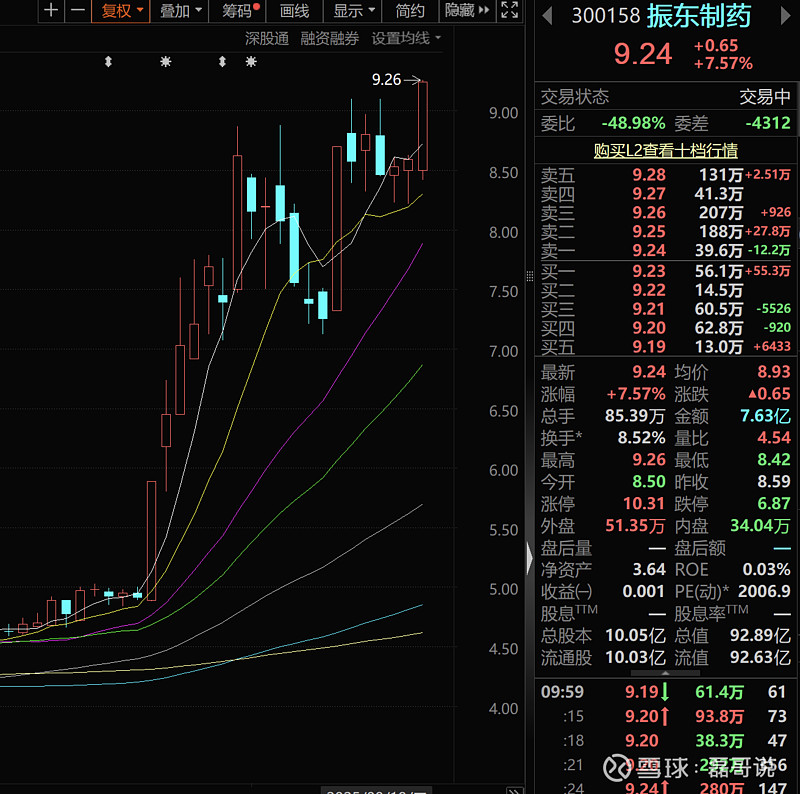Click second asterisk event marker on chart
The width and height of the screenshot is (800, 794).
(x=251, y=62)
